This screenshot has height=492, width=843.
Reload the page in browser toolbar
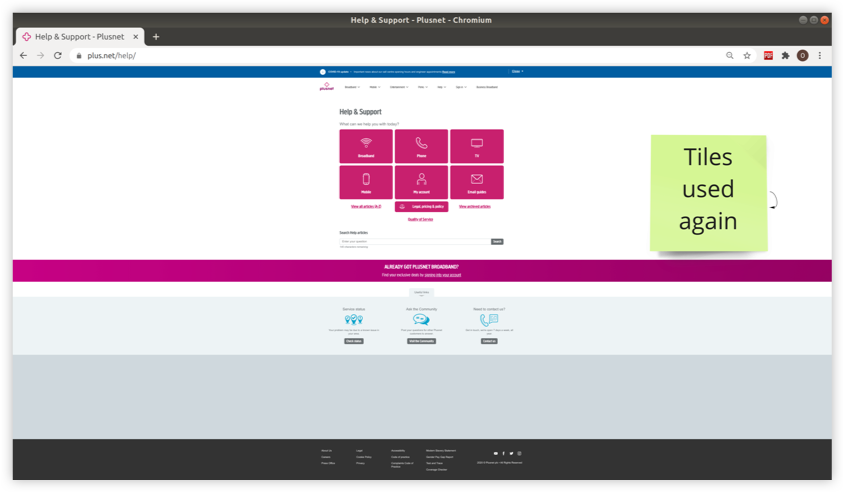(x=58, y=56)
